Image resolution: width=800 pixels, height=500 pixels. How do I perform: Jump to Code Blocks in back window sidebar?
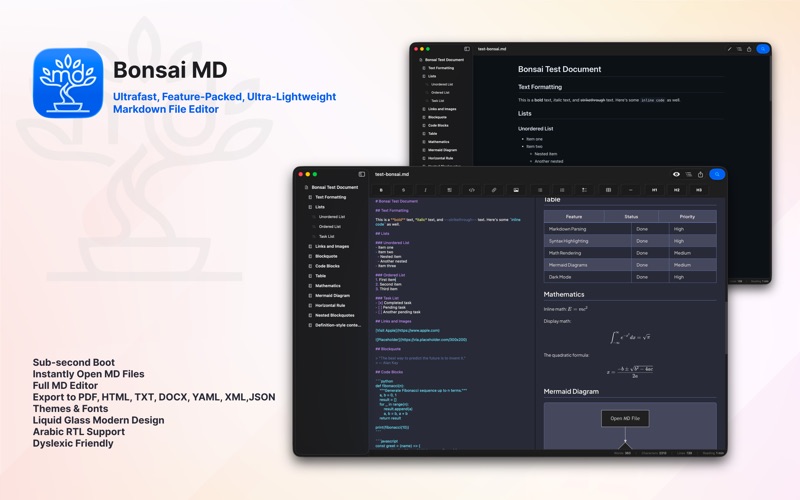436,126
